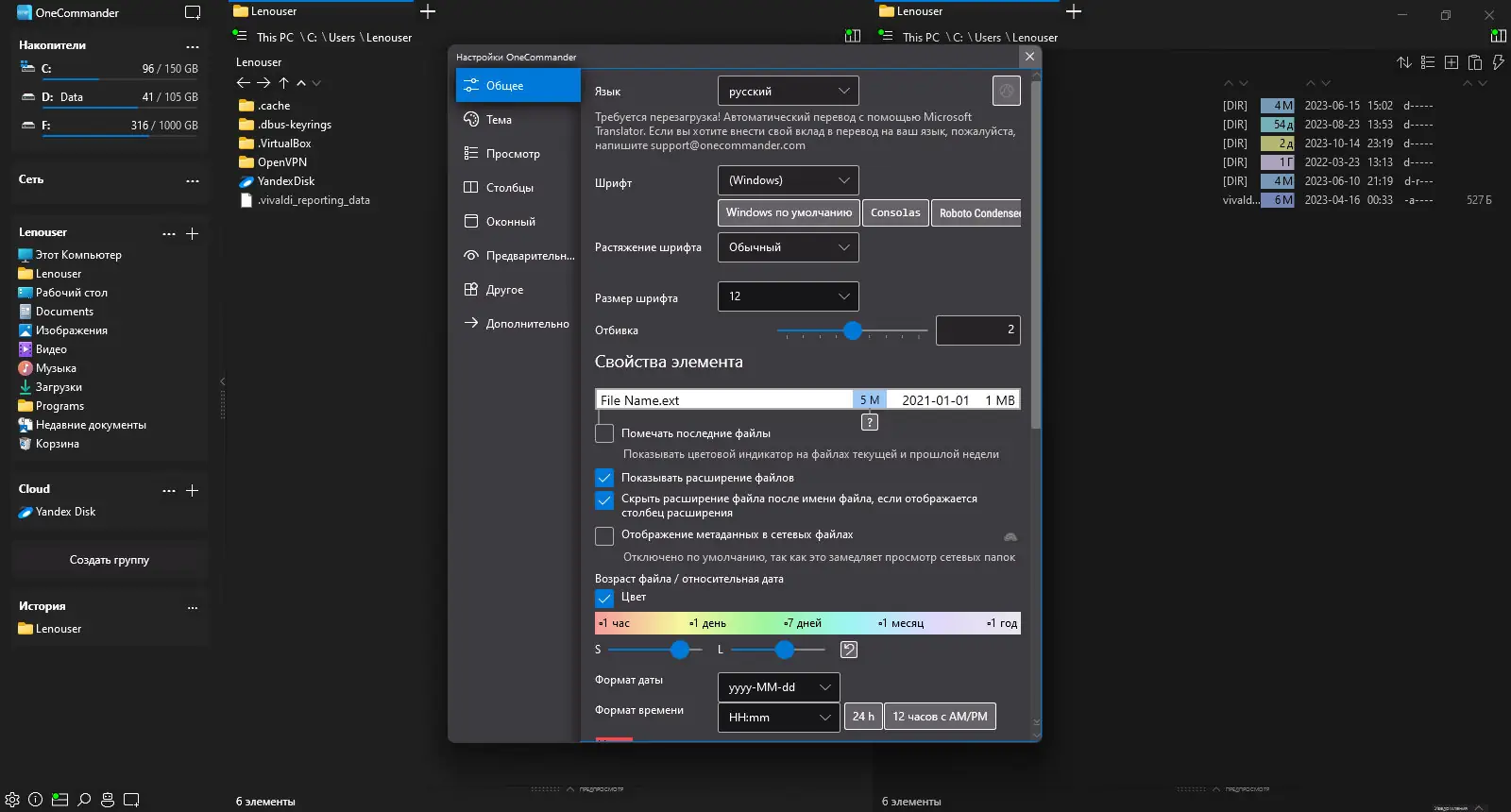Open the Формат даты dropdown

pyautogui.click(x=778, y=687)
